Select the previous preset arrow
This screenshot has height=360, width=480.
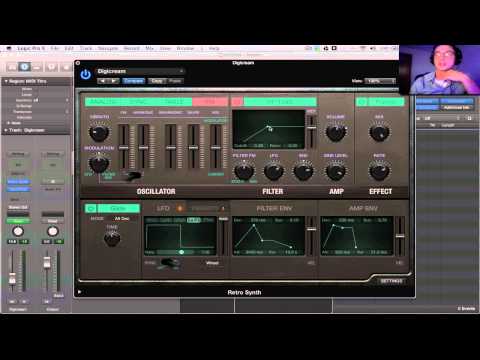[103, 81]
